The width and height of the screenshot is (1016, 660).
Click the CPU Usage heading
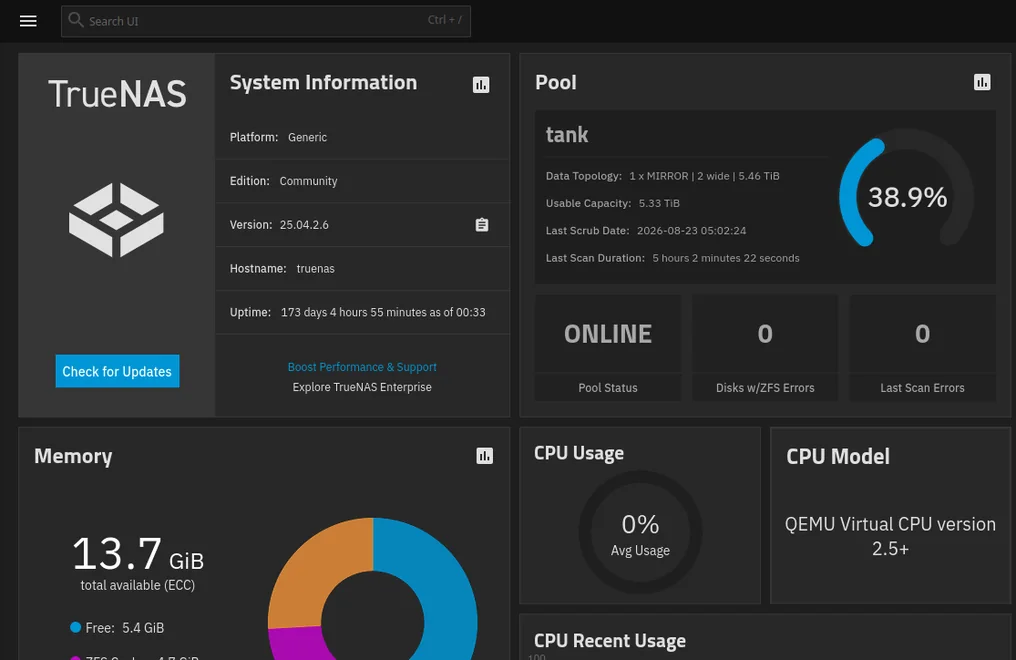tap(579, 453)
